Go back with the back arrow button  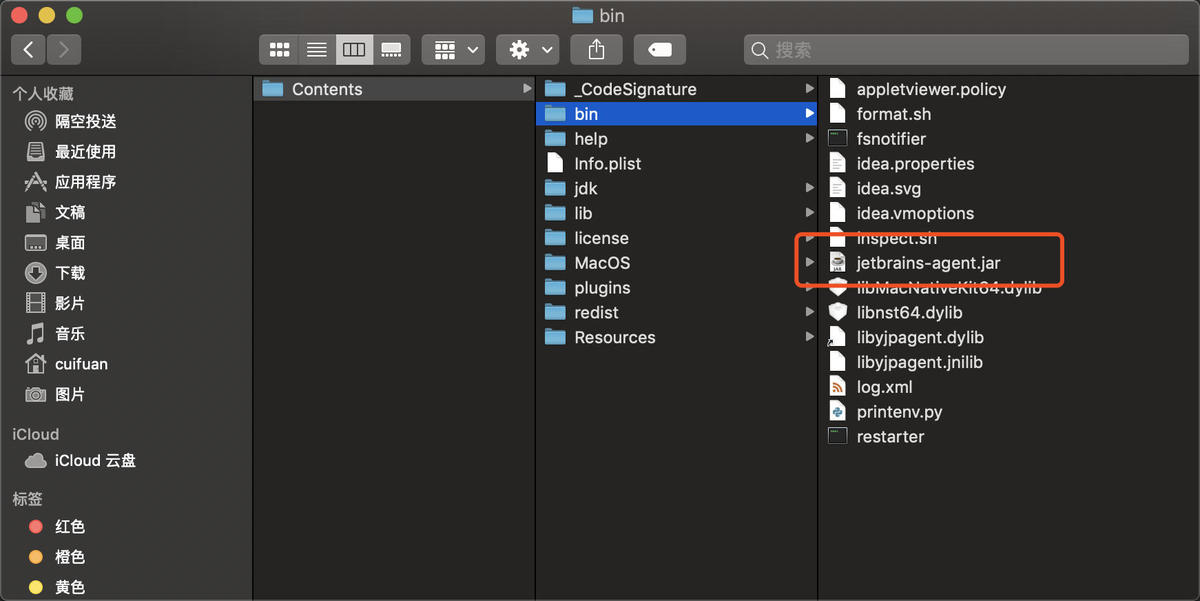point(29,49)
